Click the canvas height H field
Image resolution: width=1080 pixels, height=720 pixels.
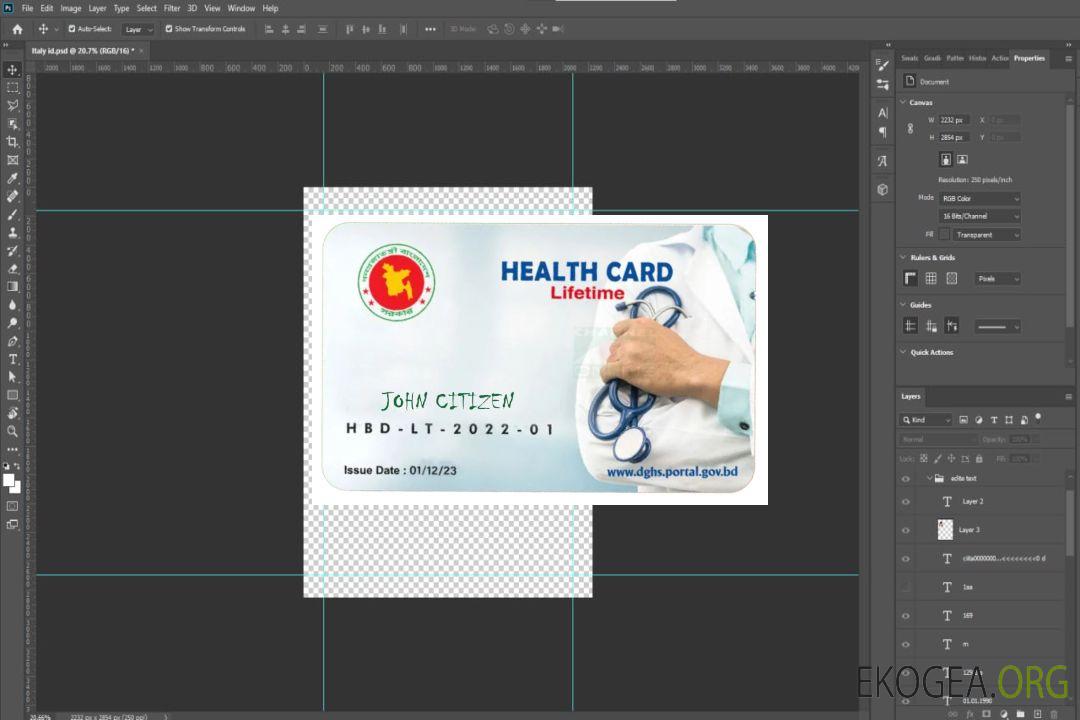pos(954,138)
